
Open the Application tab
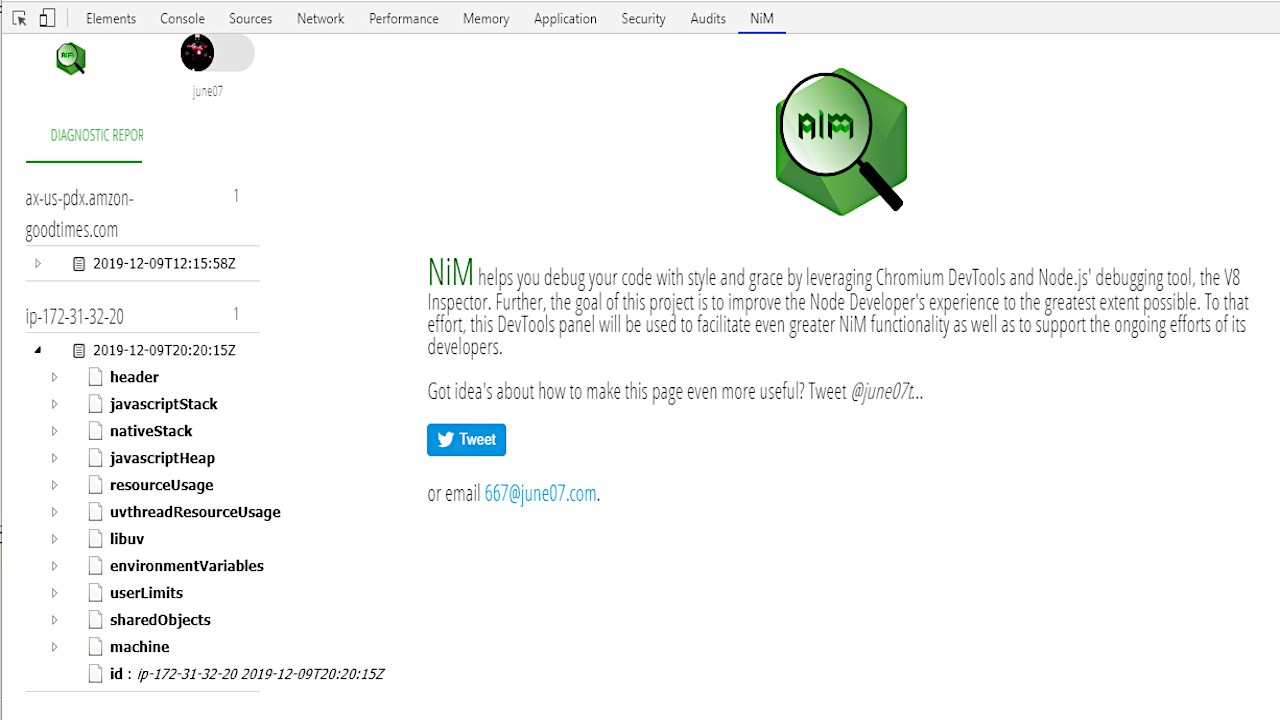click(x=565, y=18)
